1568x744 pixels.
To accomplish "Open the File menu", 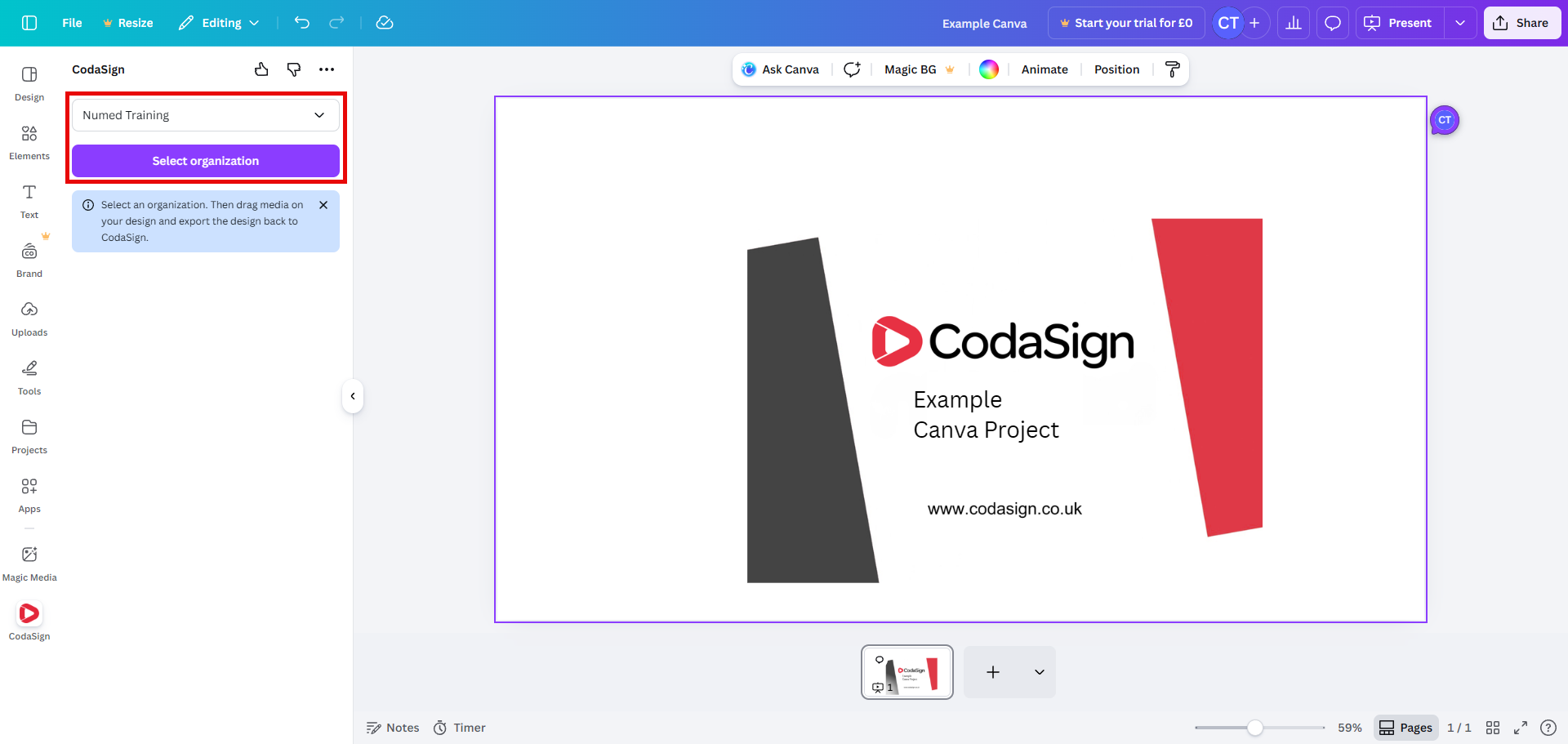I will [72, 23].
